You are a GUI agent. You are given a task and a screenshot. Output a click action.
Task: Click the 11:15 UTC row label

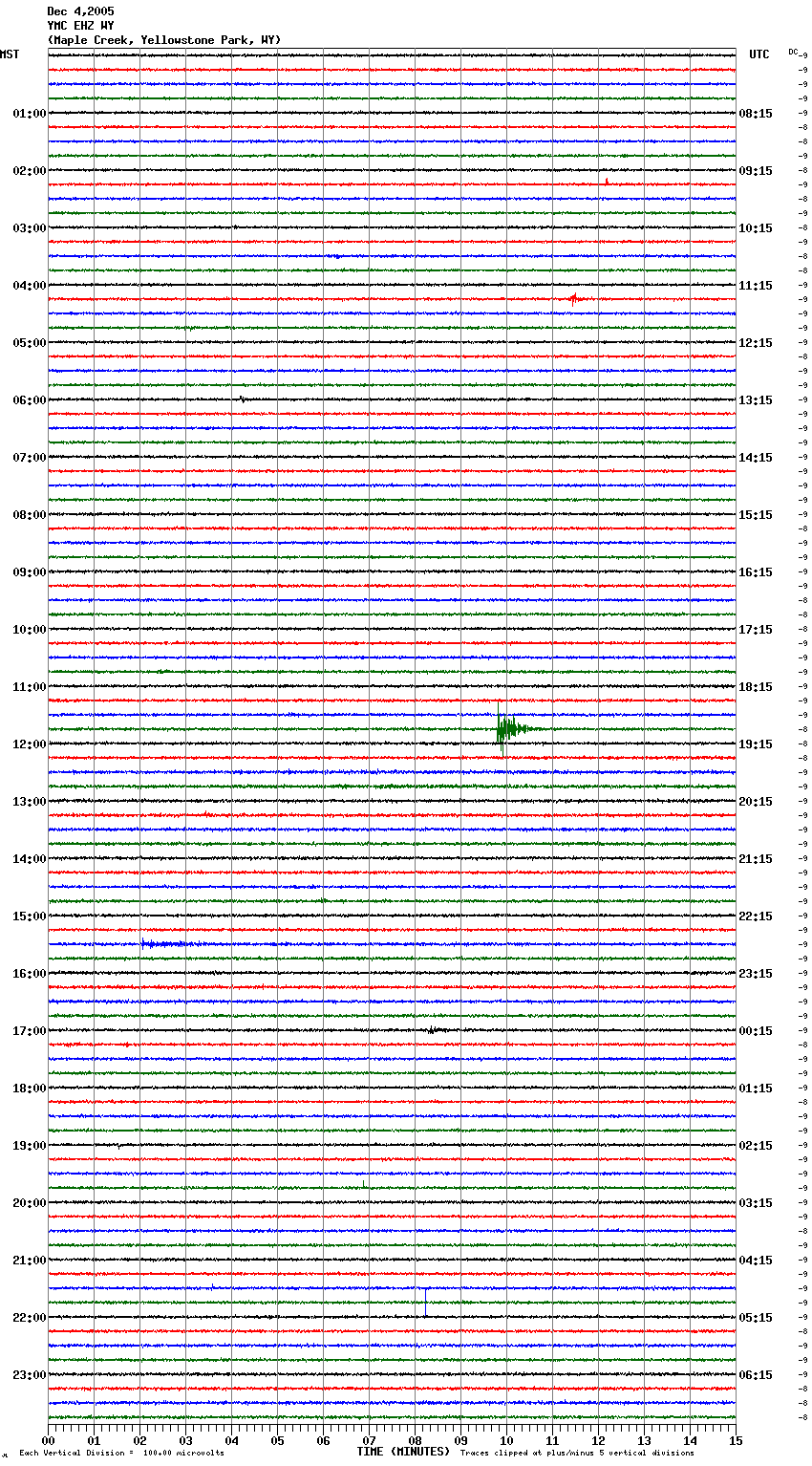coord(756,286)
